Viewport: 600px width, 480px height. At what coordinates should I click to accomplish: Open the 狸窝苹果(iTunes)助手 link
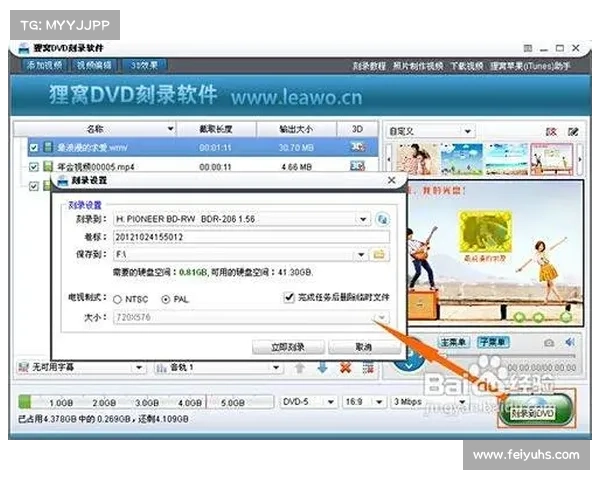tap(530, 66)
